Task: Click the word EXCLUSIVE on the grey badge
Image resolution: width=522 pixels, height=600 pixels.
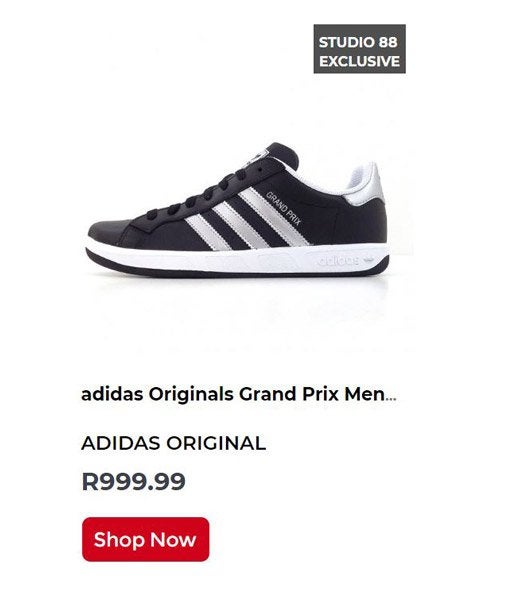Action: click(359, 61)
